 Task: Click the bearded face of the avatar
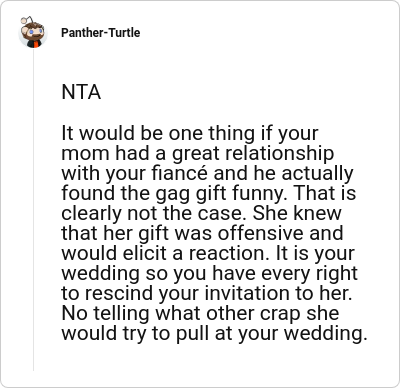(35, 32)
